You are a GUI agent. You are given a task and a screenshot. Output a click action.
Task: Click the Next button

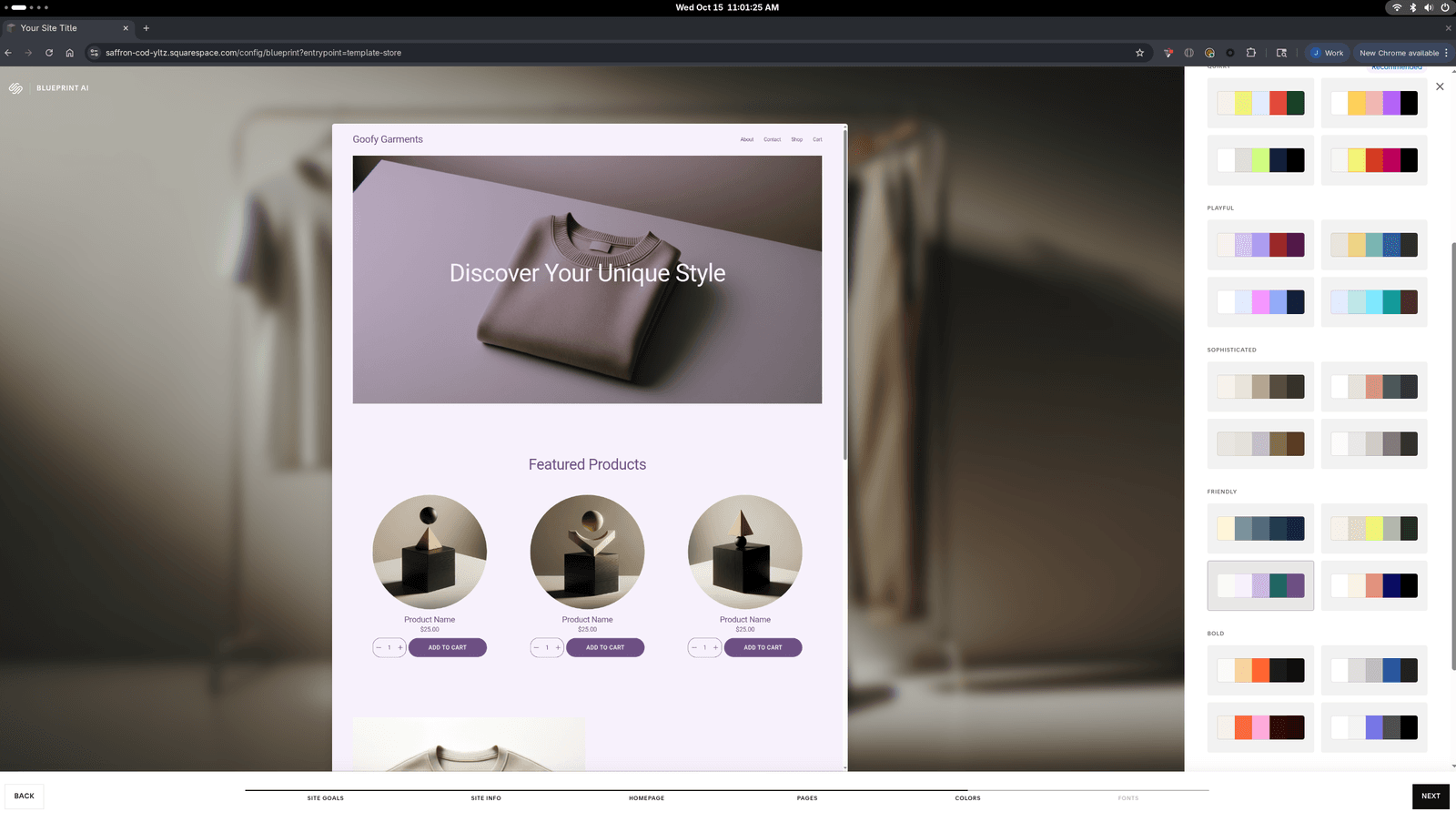tap(1431, 796)
